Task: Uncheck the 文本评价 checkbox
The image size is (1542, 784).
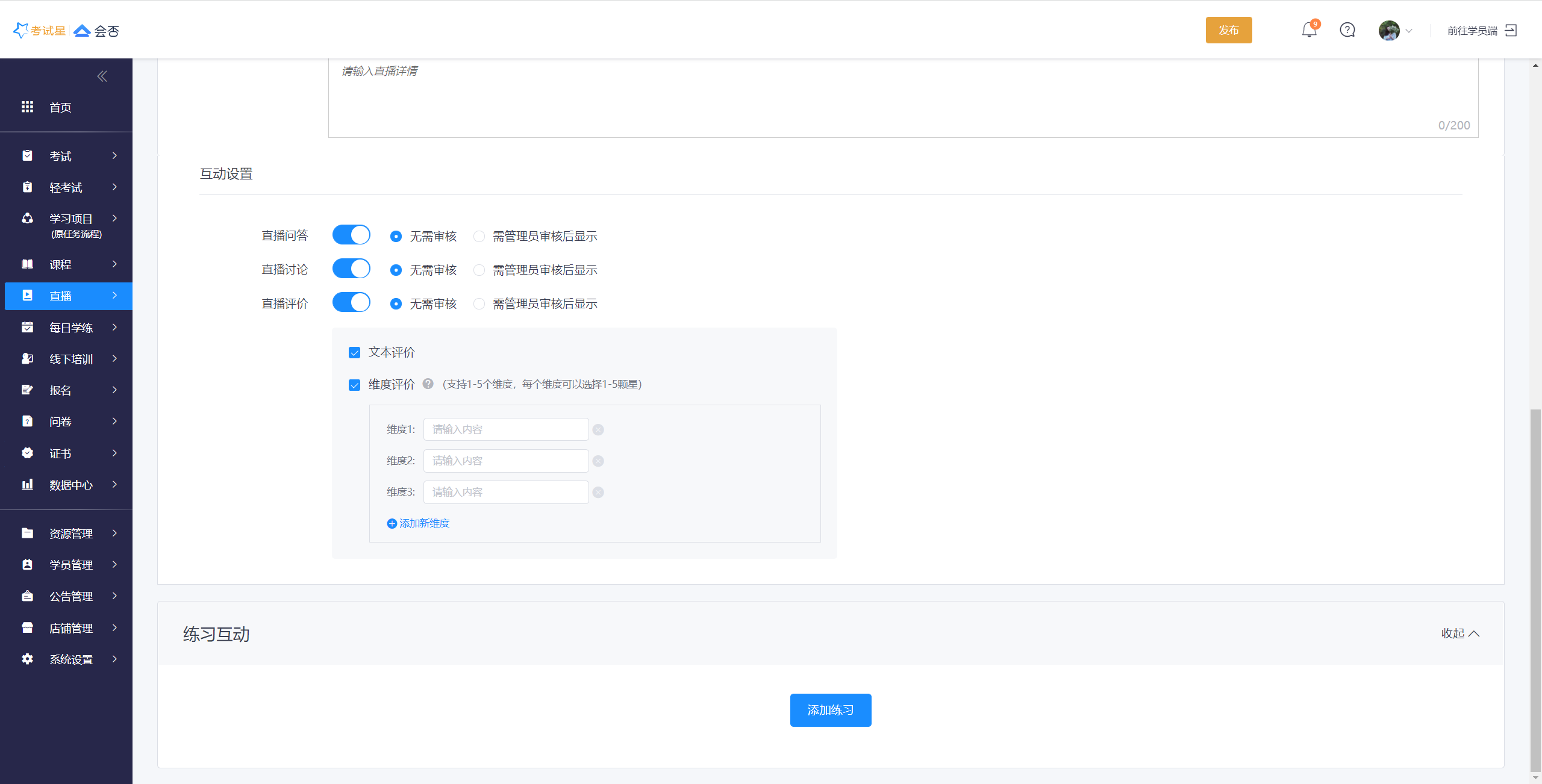Action: 354,352
